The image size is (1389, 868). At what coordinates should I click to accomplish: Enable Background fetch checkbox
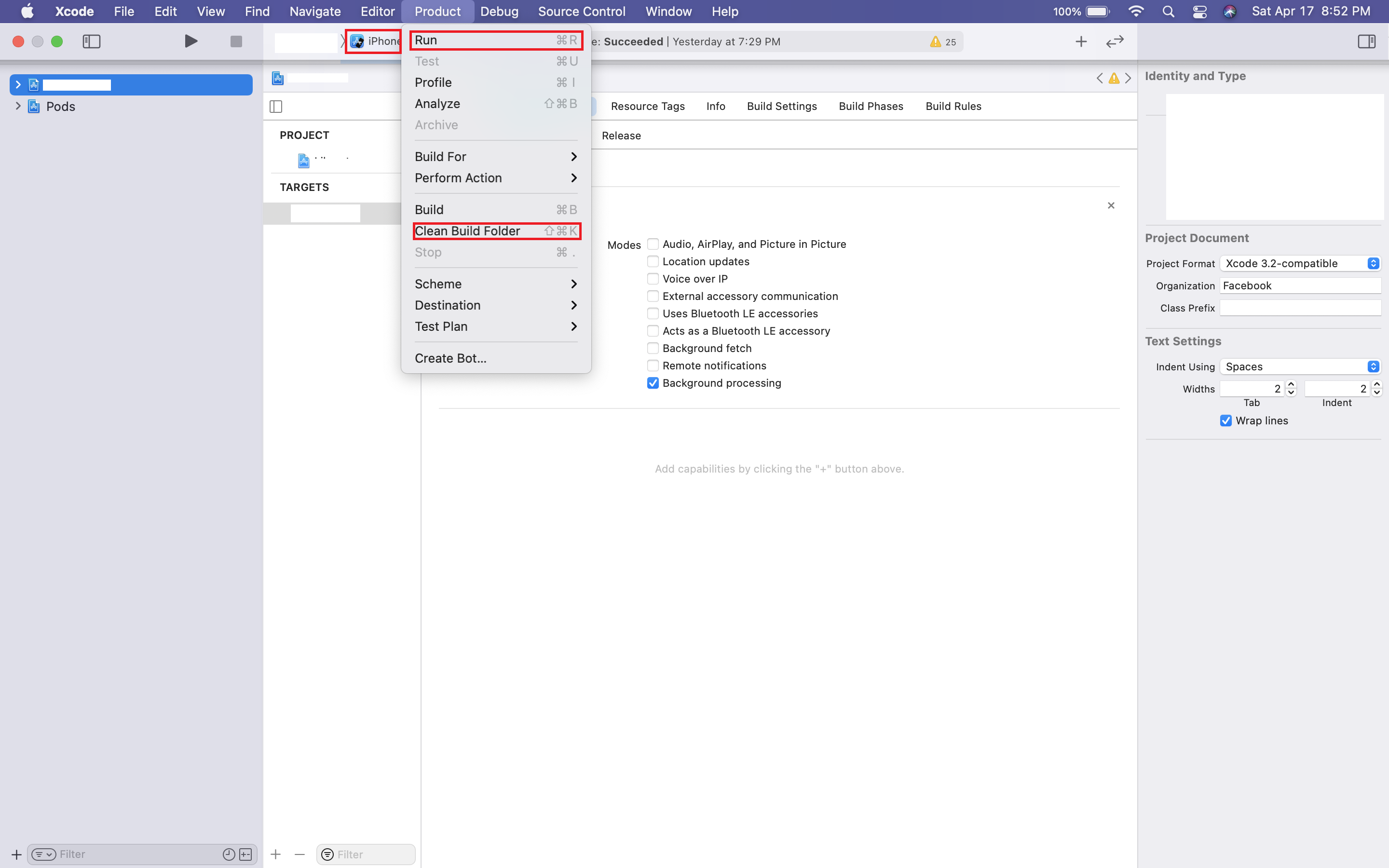653,348
